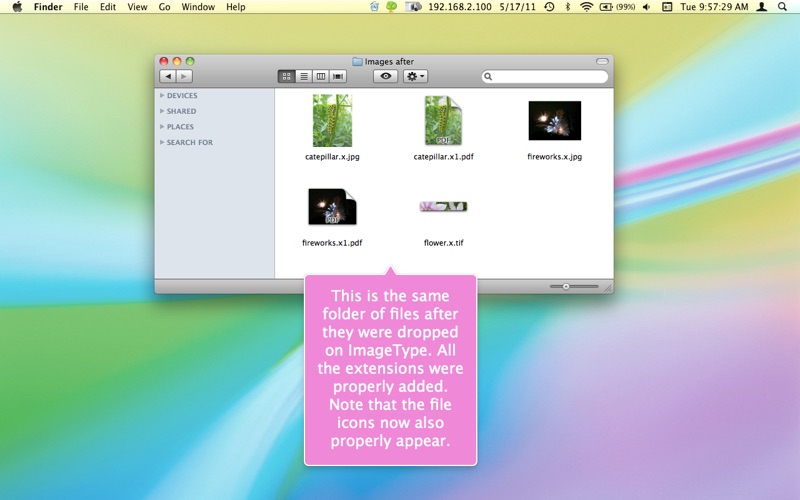Click the flower.x.tif file name
The height and width of the screenshot is (500, 800).
click(x=443, y=243)
